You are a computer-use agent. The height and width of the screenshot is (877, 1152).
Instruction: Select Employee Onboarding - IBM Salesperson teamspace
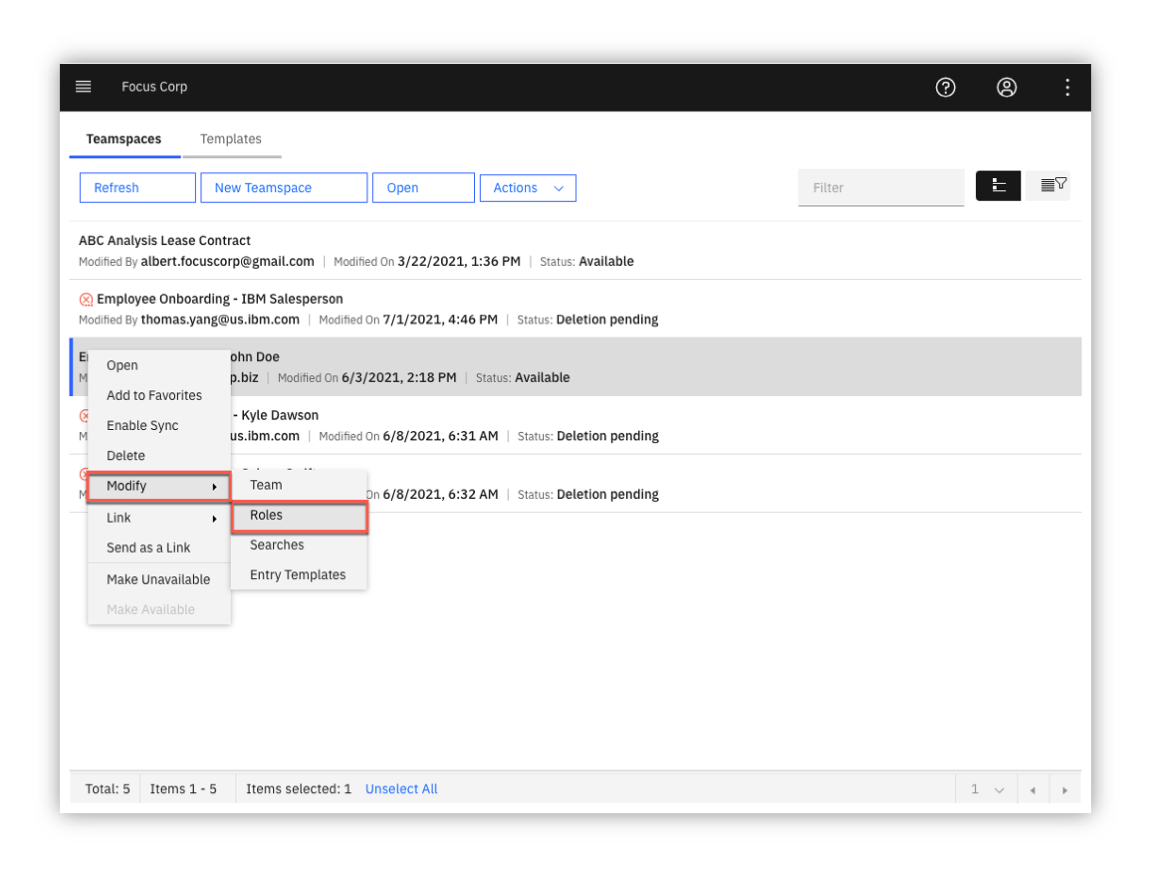[575, 309]
